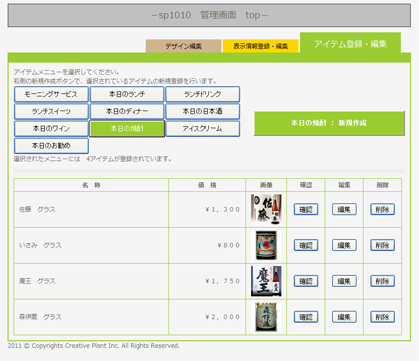Screen dimensions: 419x361
Task: Choose the 本日のワイン menu button
Action: 51,129
